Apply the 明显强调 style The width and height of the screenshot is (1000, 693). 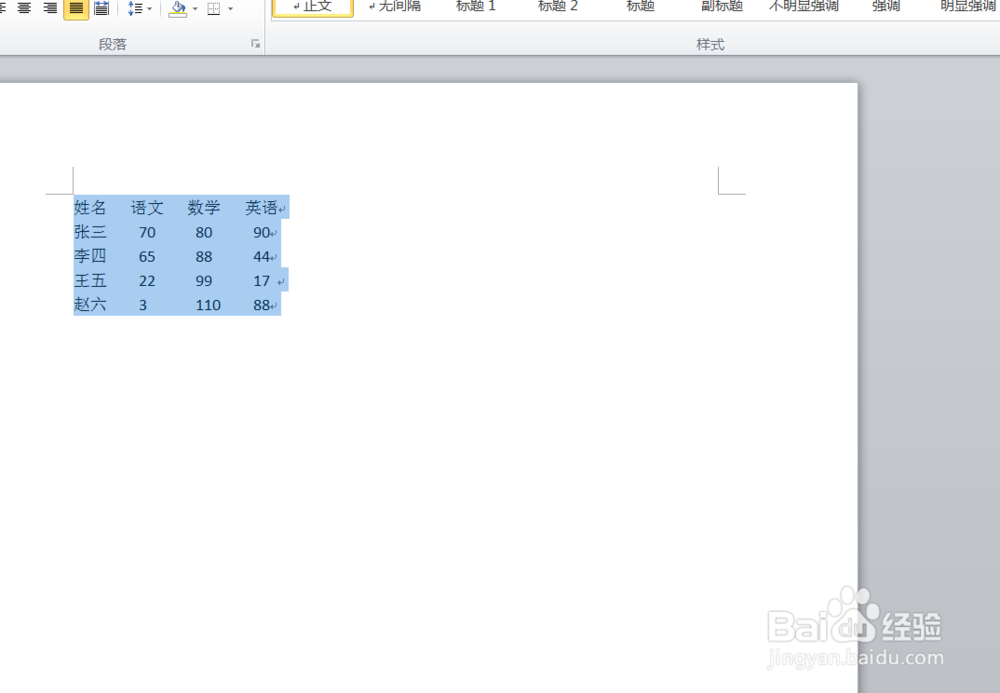(x=967, y=6)
